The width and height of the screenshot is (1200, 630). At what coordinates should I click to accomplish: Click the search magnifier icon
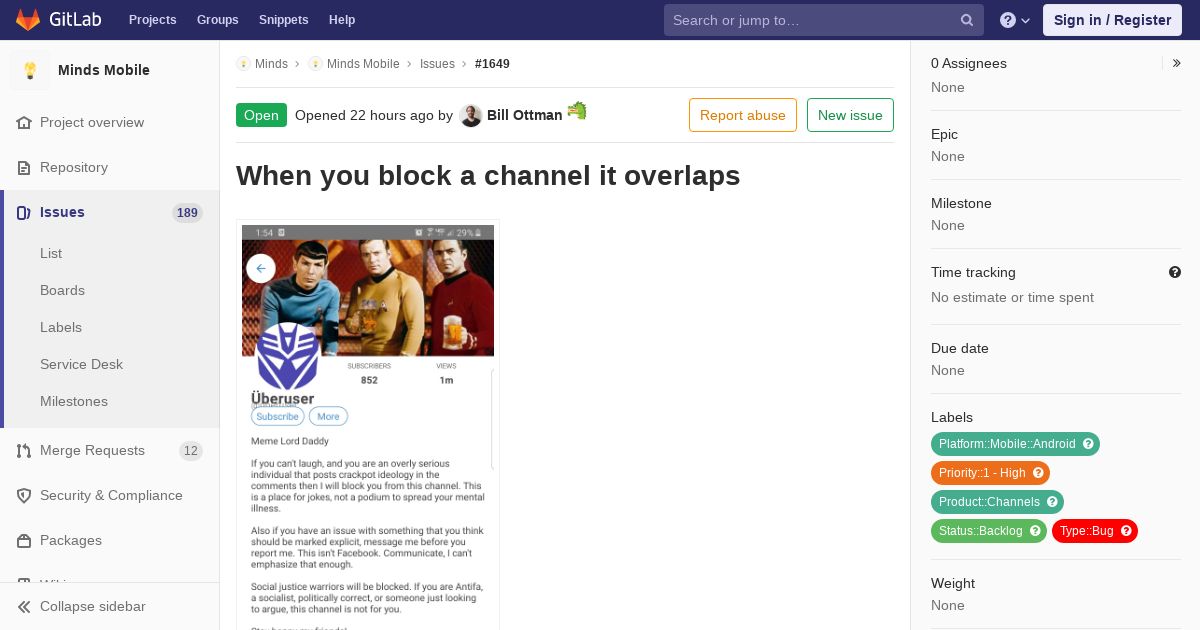point(967,20)
